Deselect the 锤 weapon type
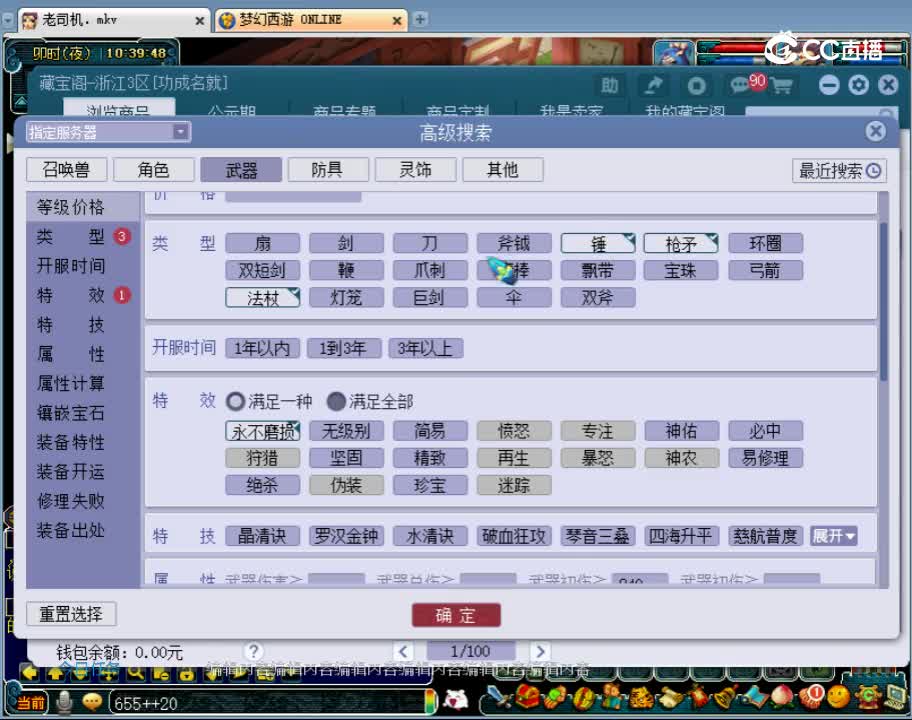This screenshot has height=720, width=912. (598, 244)
